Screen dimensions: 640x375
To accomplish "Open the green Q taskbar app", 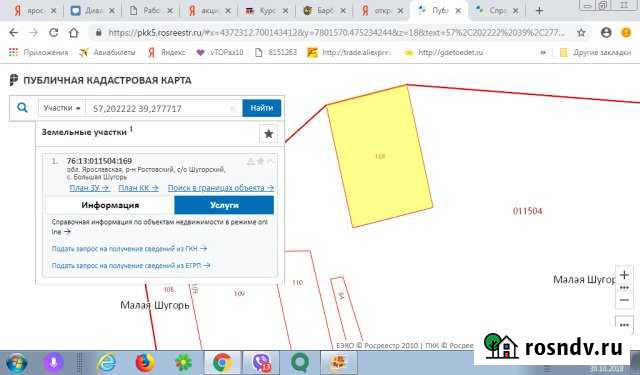I will [x=300, y=362].
